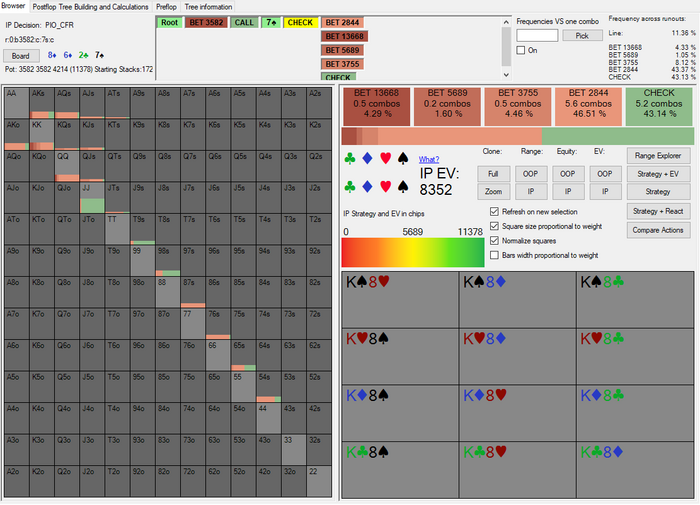Select the club suit in the lower suit row
The height and width of the screenshot is (505, 700).
350,187
